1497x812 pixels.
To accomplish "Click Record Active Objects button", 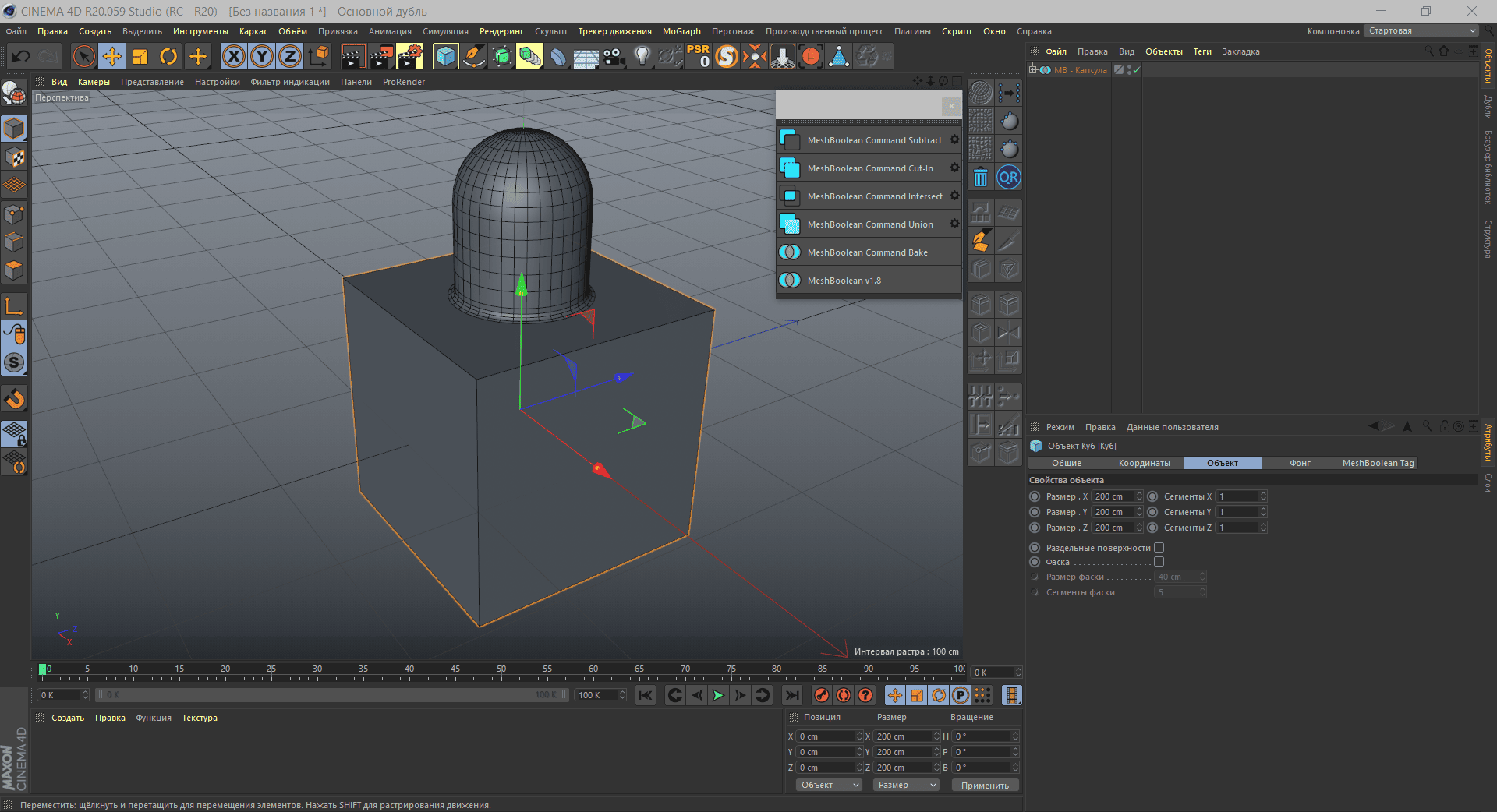I will tap(821, 695).
